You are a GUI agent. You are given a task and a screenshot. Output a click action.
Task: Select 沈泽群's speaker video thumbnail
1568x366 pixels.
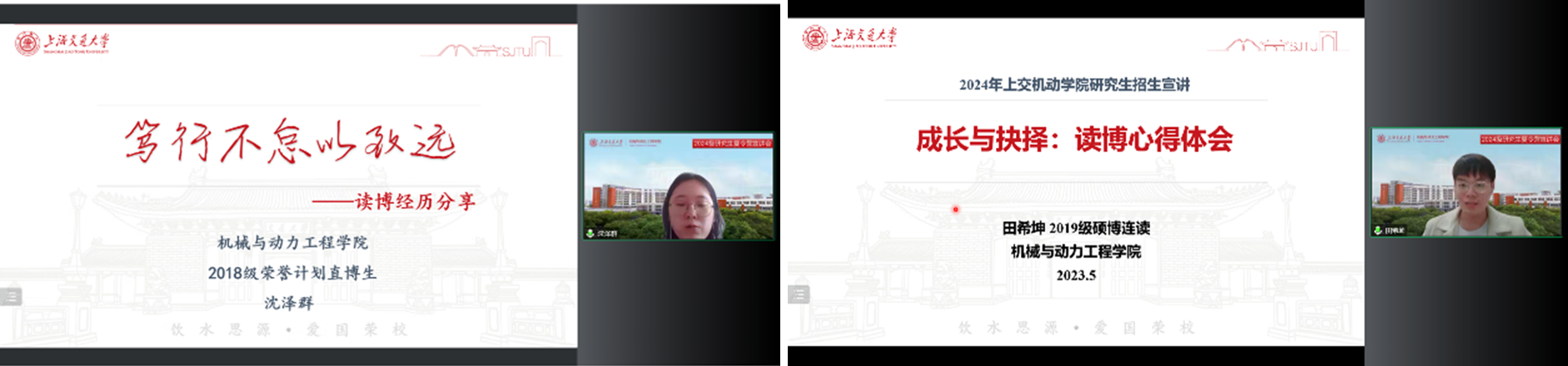pos(679,186)
